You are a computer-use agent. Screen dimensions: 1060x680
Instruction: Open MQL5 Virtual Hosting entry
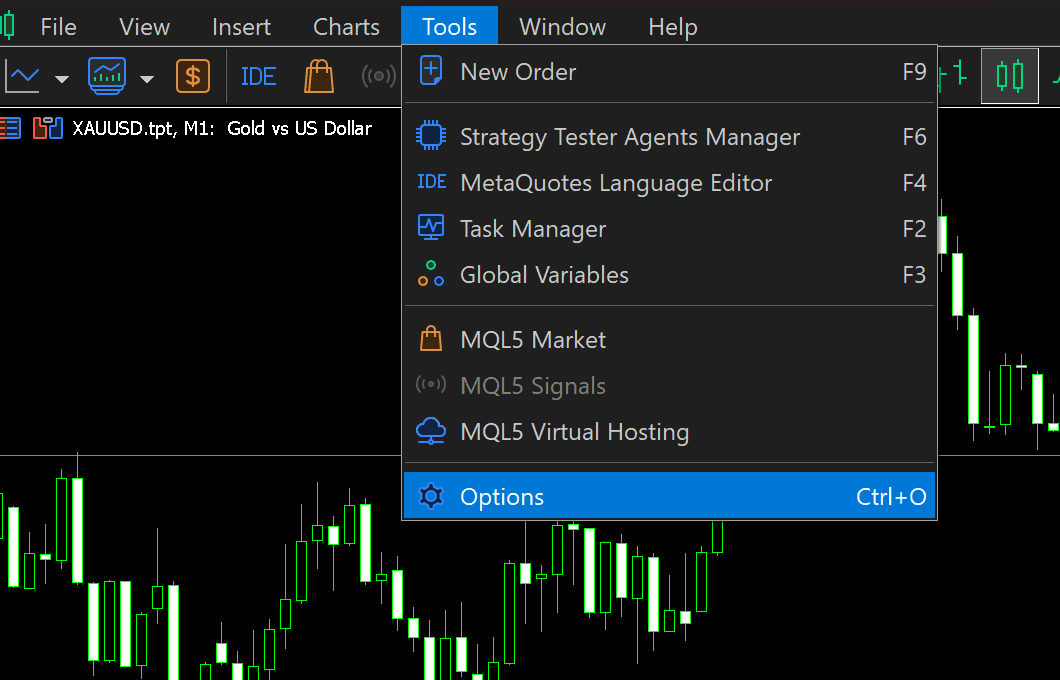click(669, 432)
